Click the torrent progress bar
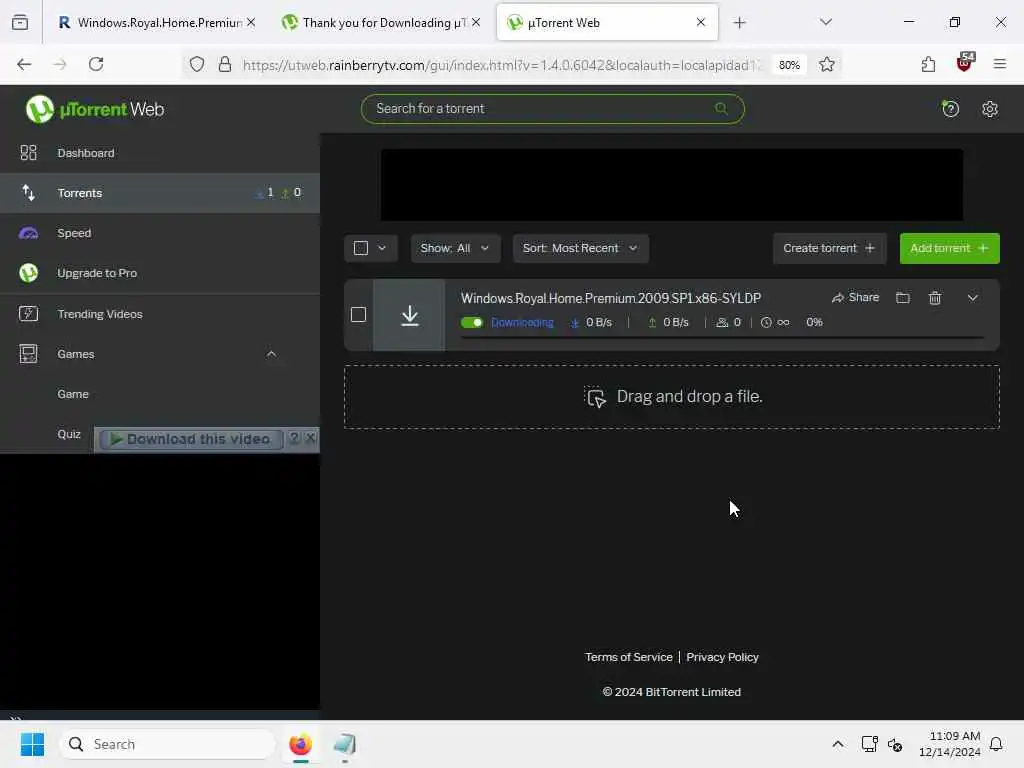The width and height of the screenshot is (1024, 768). point(722,338)
